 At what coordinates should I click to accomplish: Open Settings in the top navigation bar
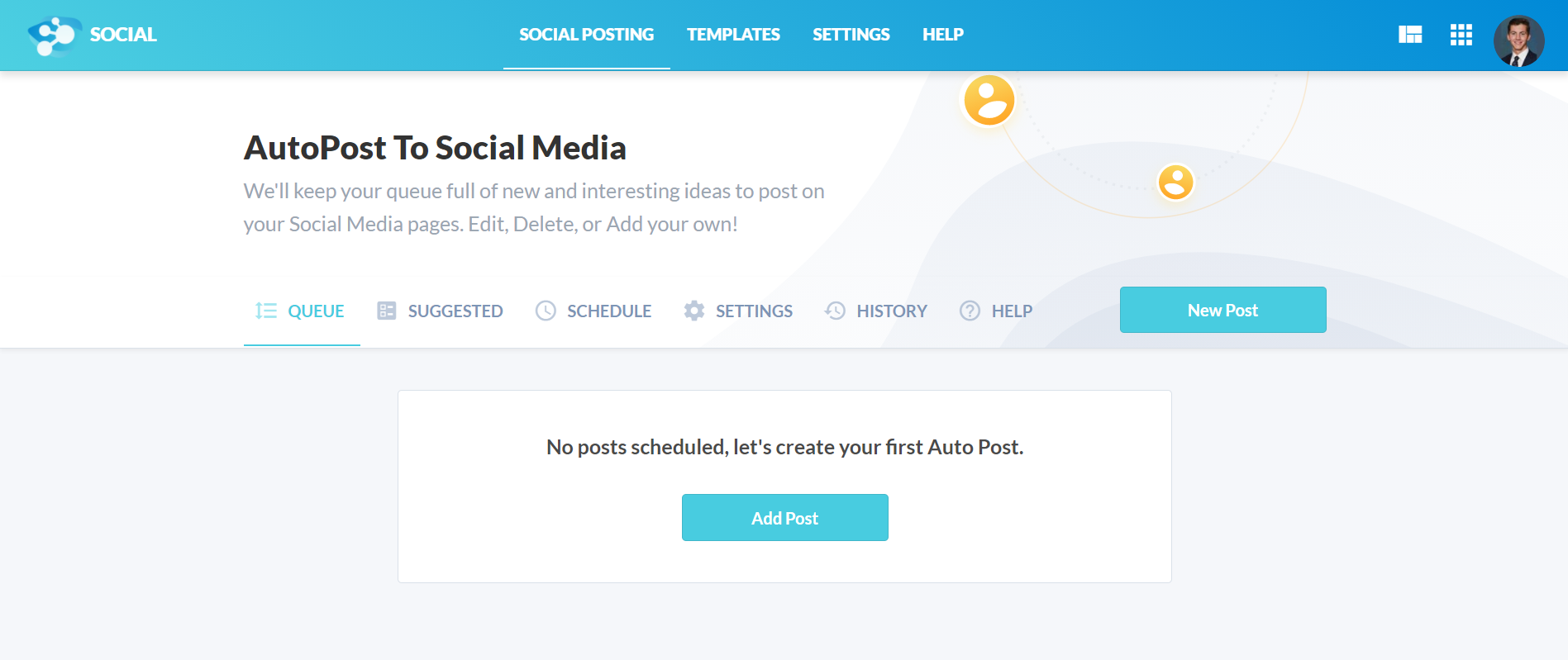(851, 35)
